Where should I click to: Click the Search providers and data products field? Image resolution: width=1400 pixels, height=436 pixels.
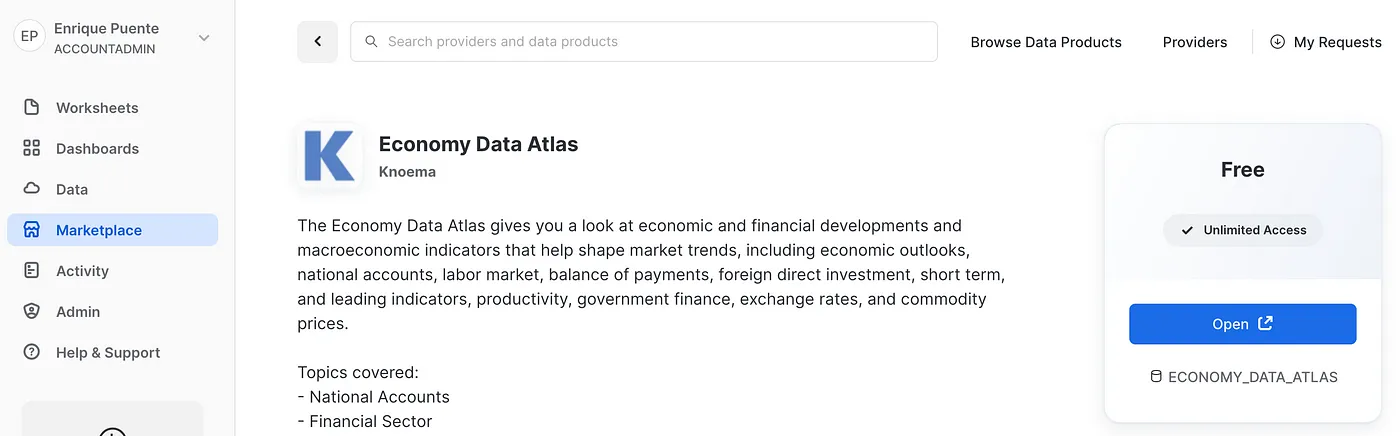643,42
